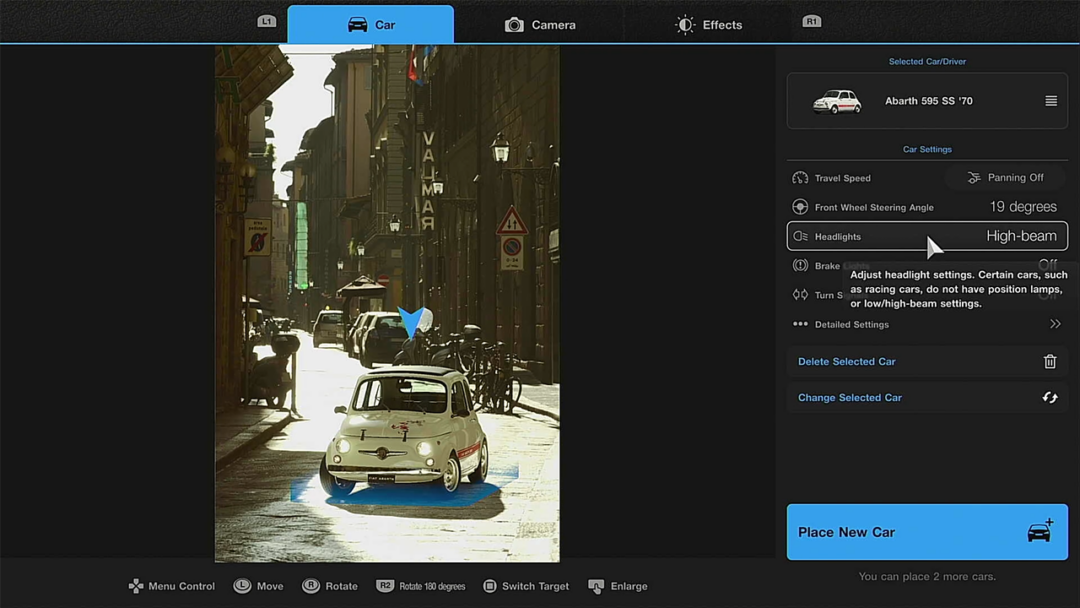Toggle the Panning Off travel speed setting
The width and height of the screenshot is (1080, 608).
tap(1006, 178)
